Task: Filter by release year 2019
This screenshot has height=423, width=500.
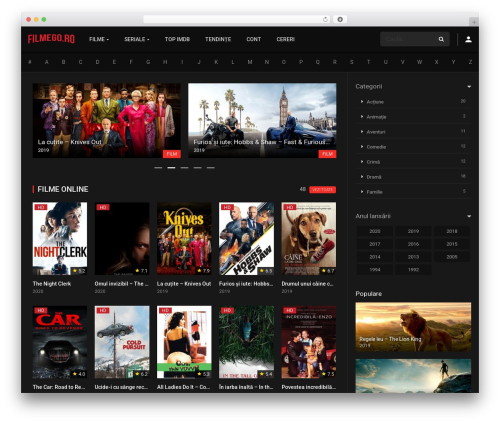Action: click(x=413, y=231)
